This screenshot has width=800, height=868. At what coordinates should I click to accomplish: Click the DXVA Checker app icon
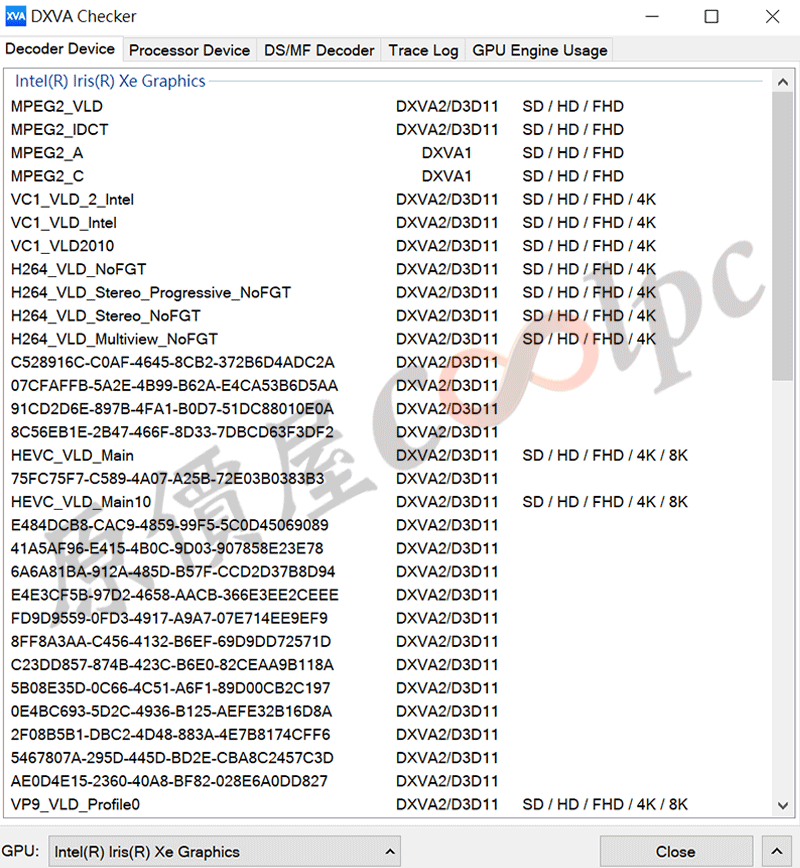point(16,17)
